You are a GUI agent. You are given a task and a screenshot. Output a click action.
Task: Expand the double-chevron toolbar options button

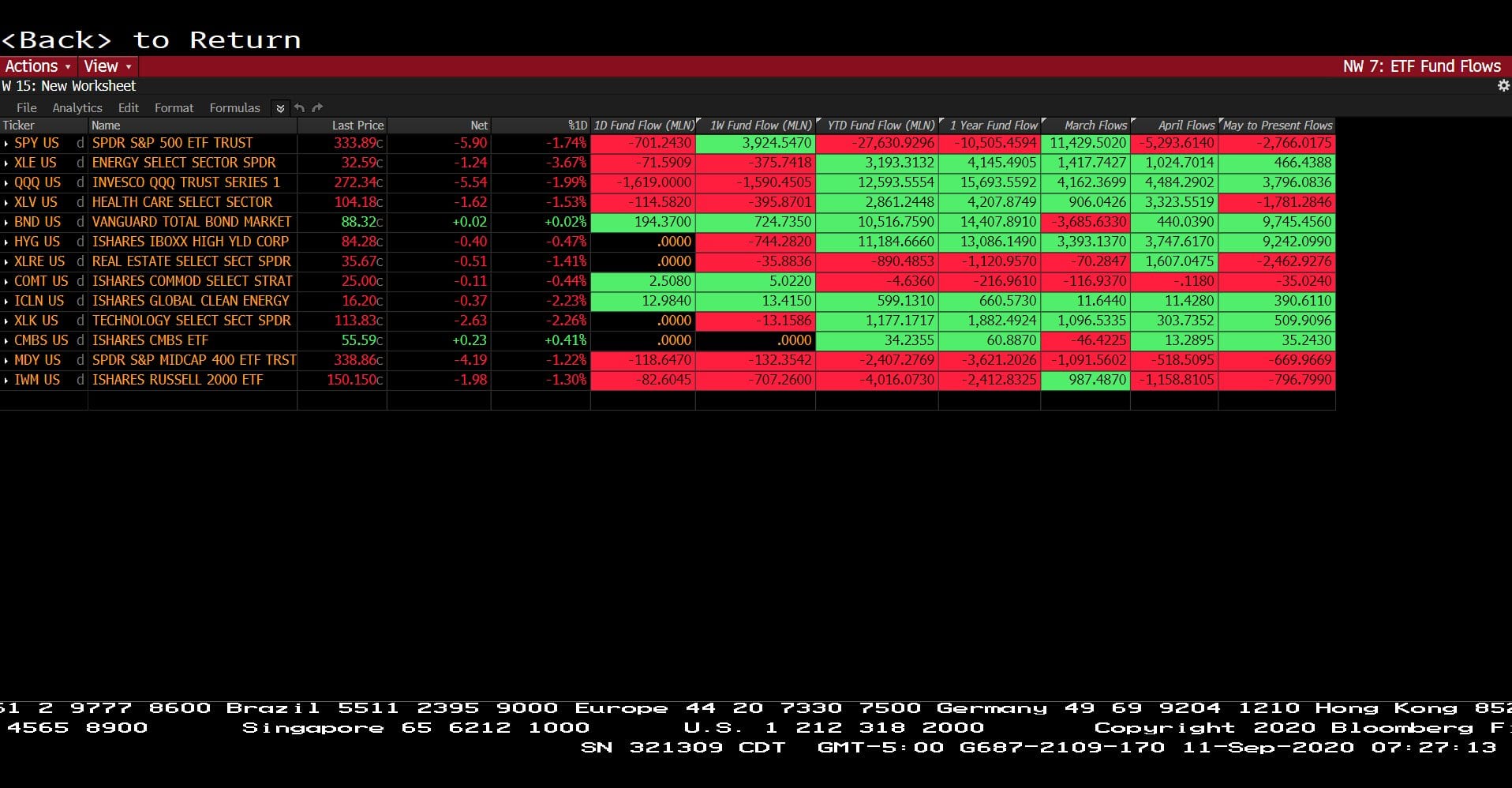[280, 107]
